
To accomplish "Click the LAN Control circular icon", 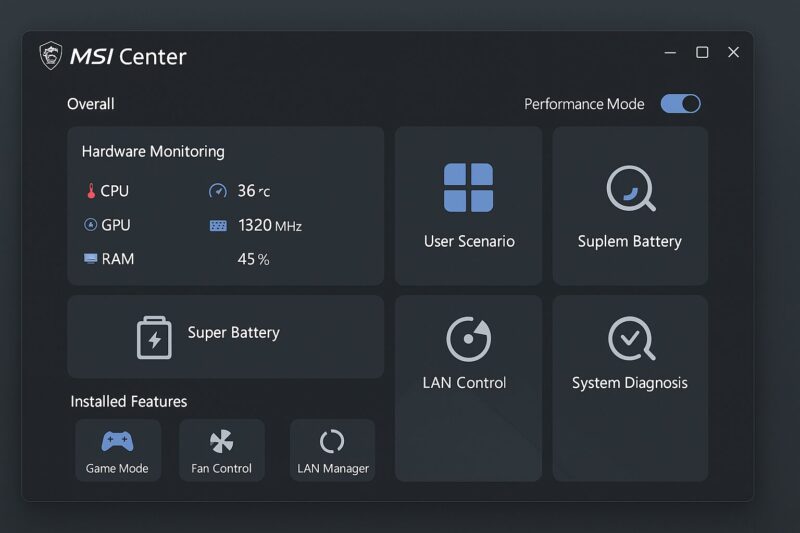I will [x=468, y=339].
